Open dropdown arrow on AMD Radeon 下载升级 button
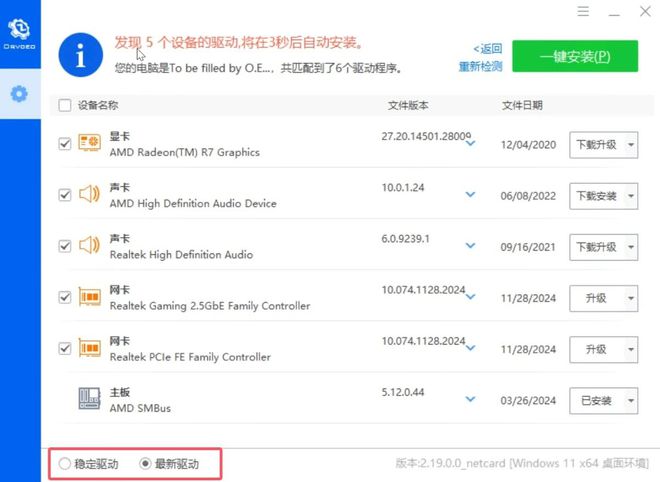This screenshot has height=482, width=660. pos(631,145)
